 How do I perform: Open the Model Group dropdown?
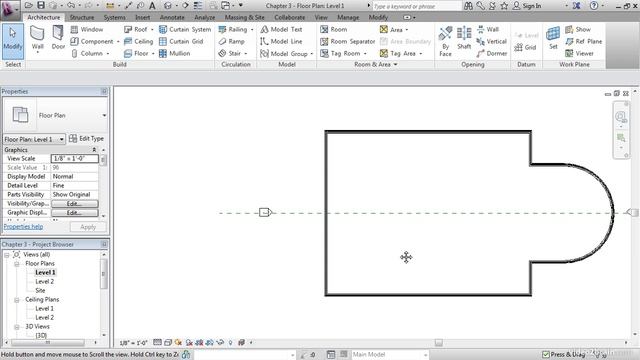pyautogui.click(x=312, y=53)
